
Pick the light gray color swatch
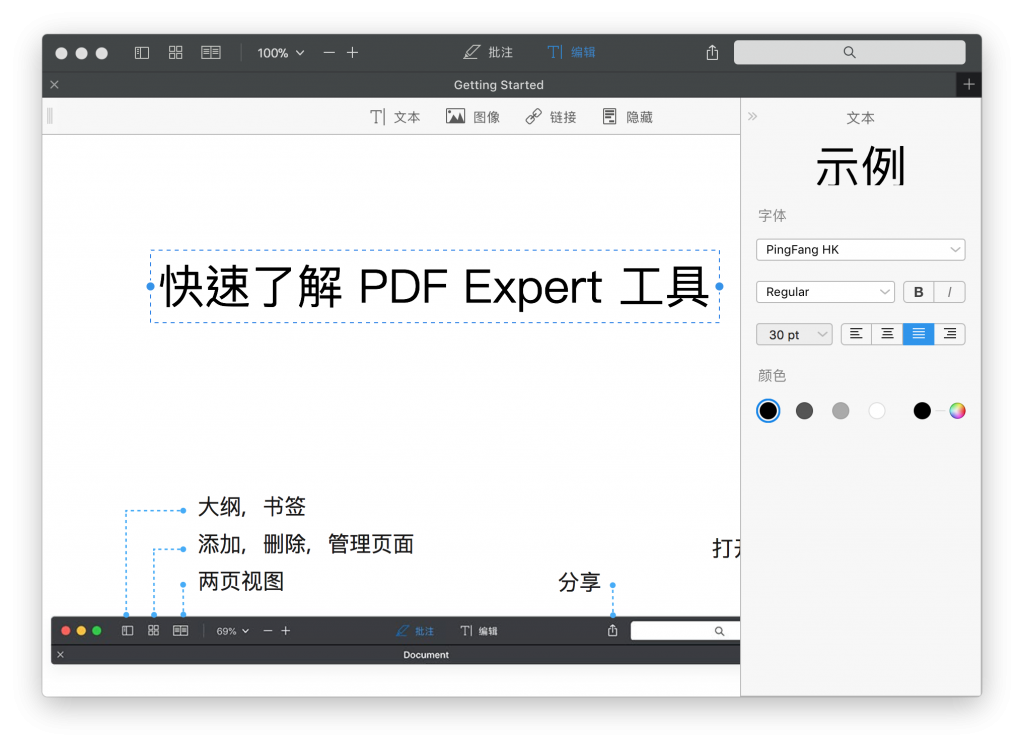(840, 411)
